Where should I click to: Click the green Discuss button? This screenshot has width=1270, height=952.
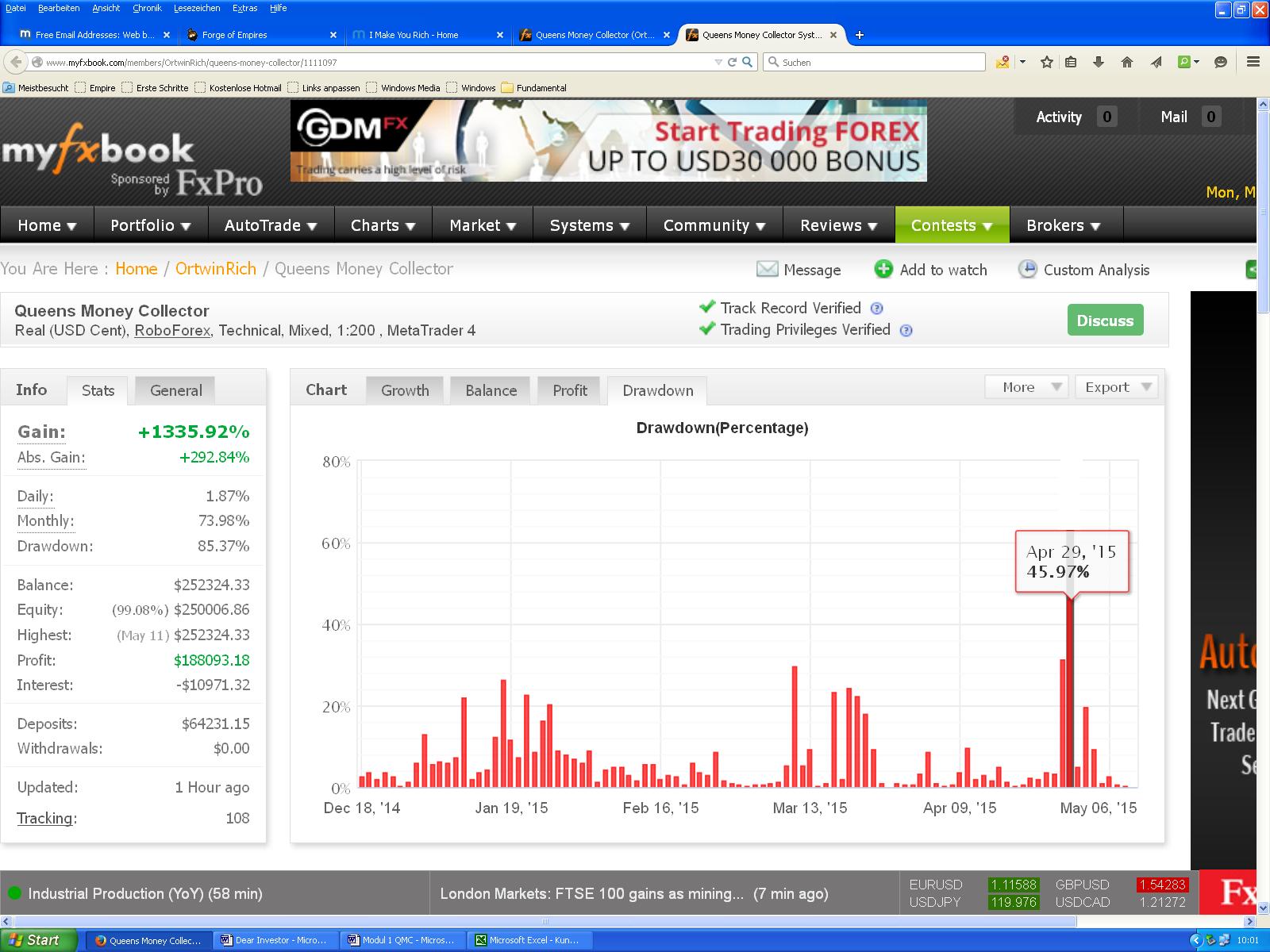(x=1105, y=321)
